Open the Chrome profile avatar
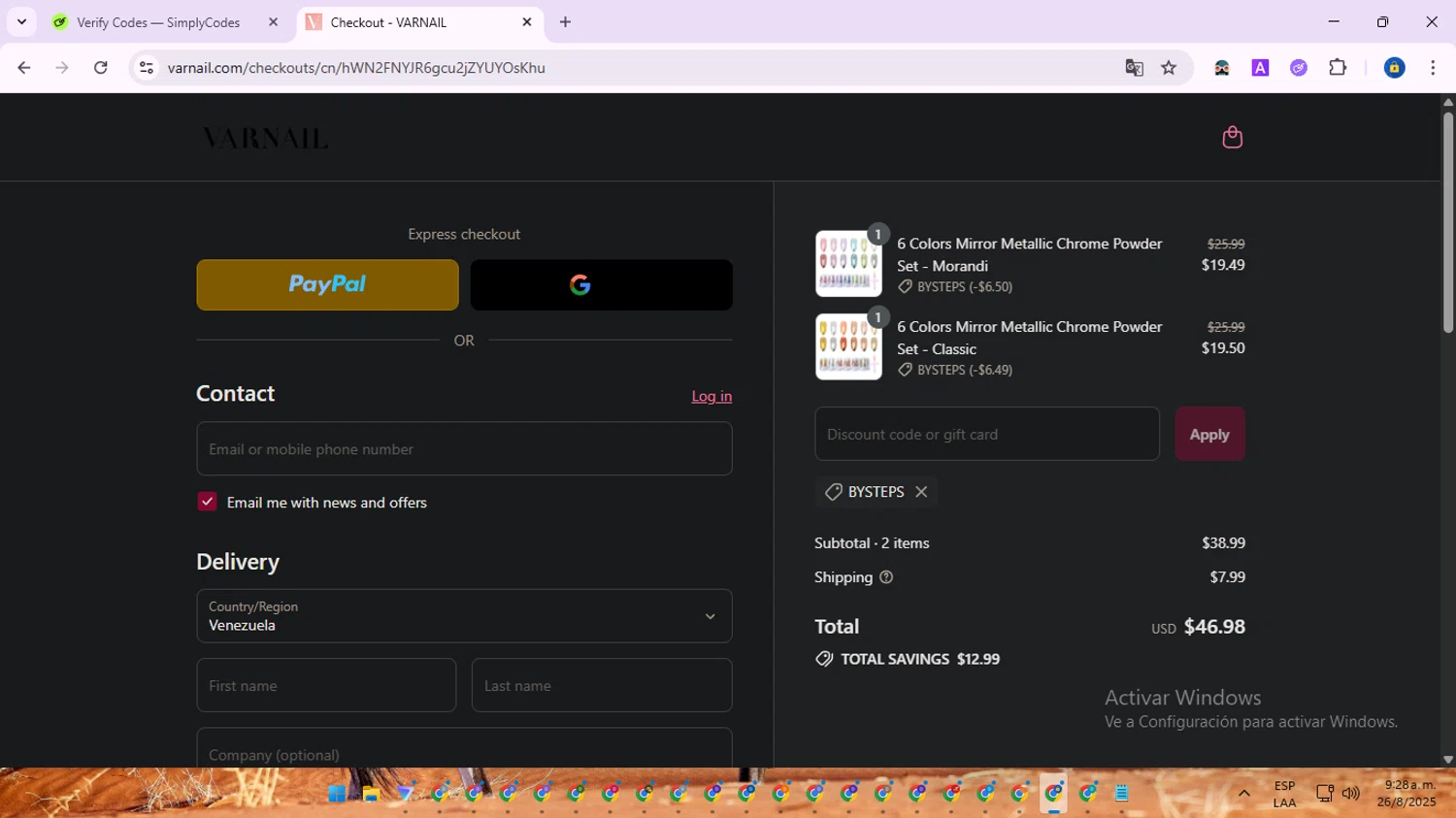1456x818 pixels. click(x=1394, y=68)
